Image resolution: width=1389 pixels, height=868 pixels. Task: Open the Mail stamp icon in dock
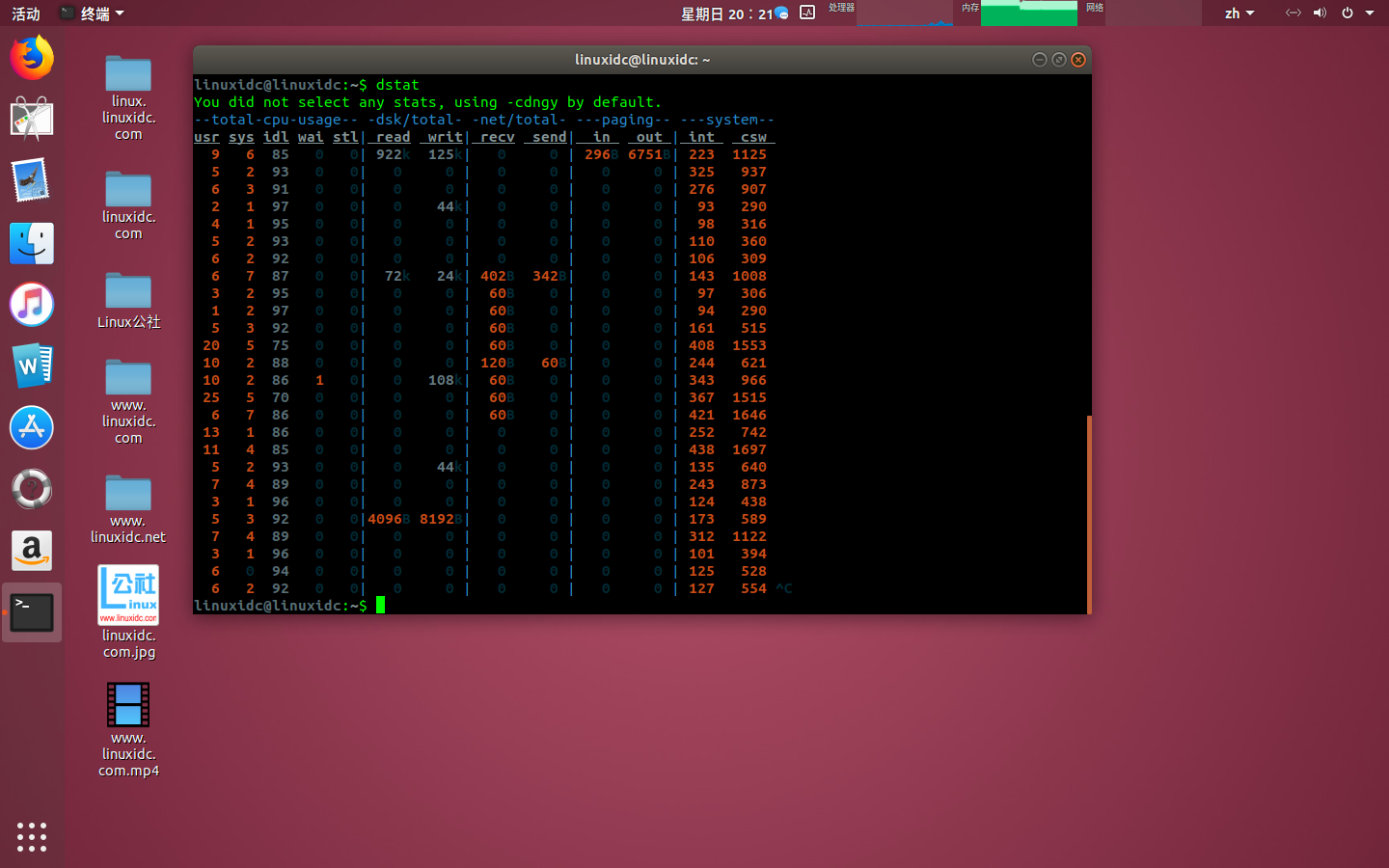point(32,181)
